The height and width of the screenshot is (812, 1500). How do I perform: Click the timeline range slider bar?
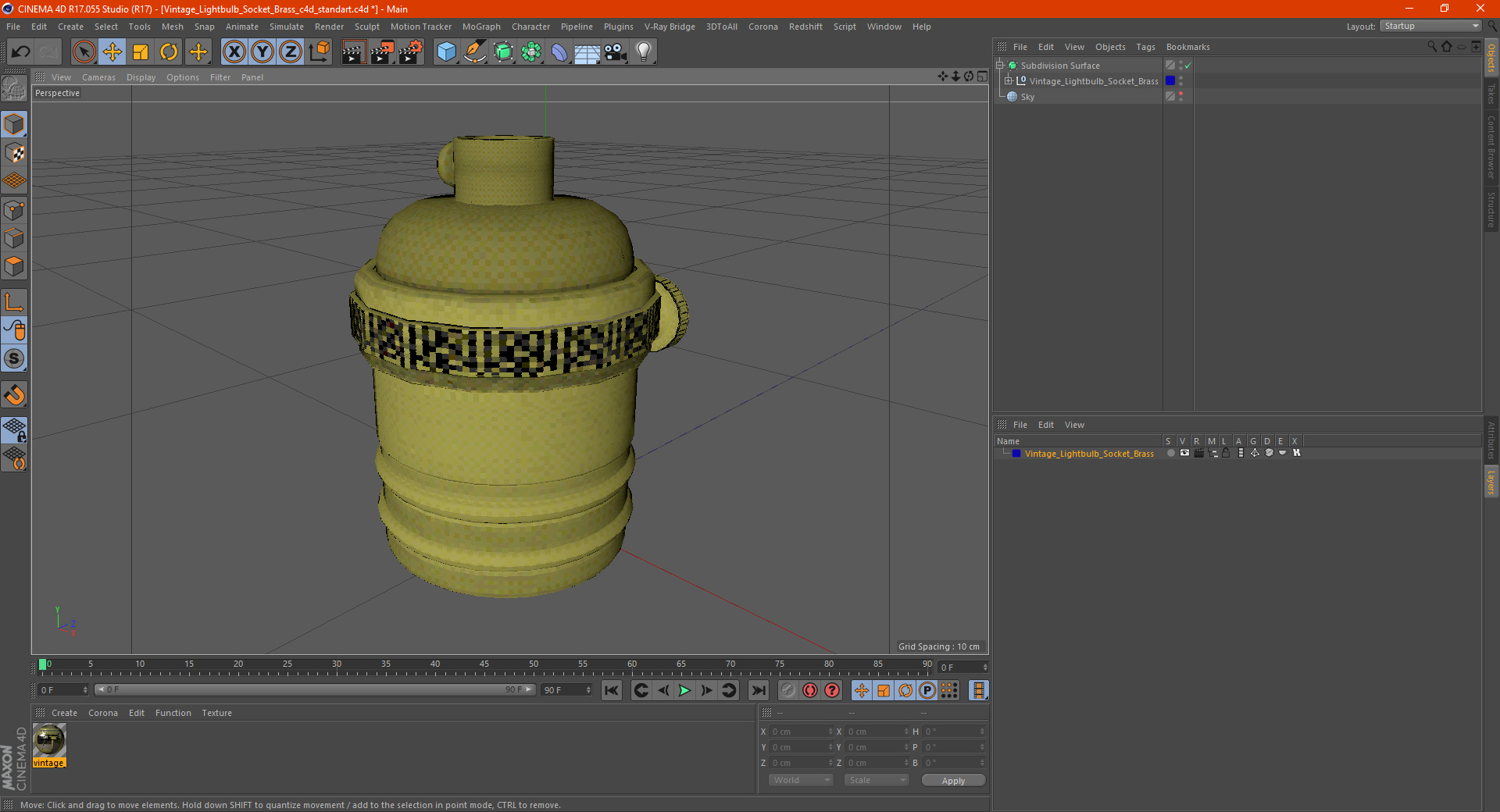(314, 689)
